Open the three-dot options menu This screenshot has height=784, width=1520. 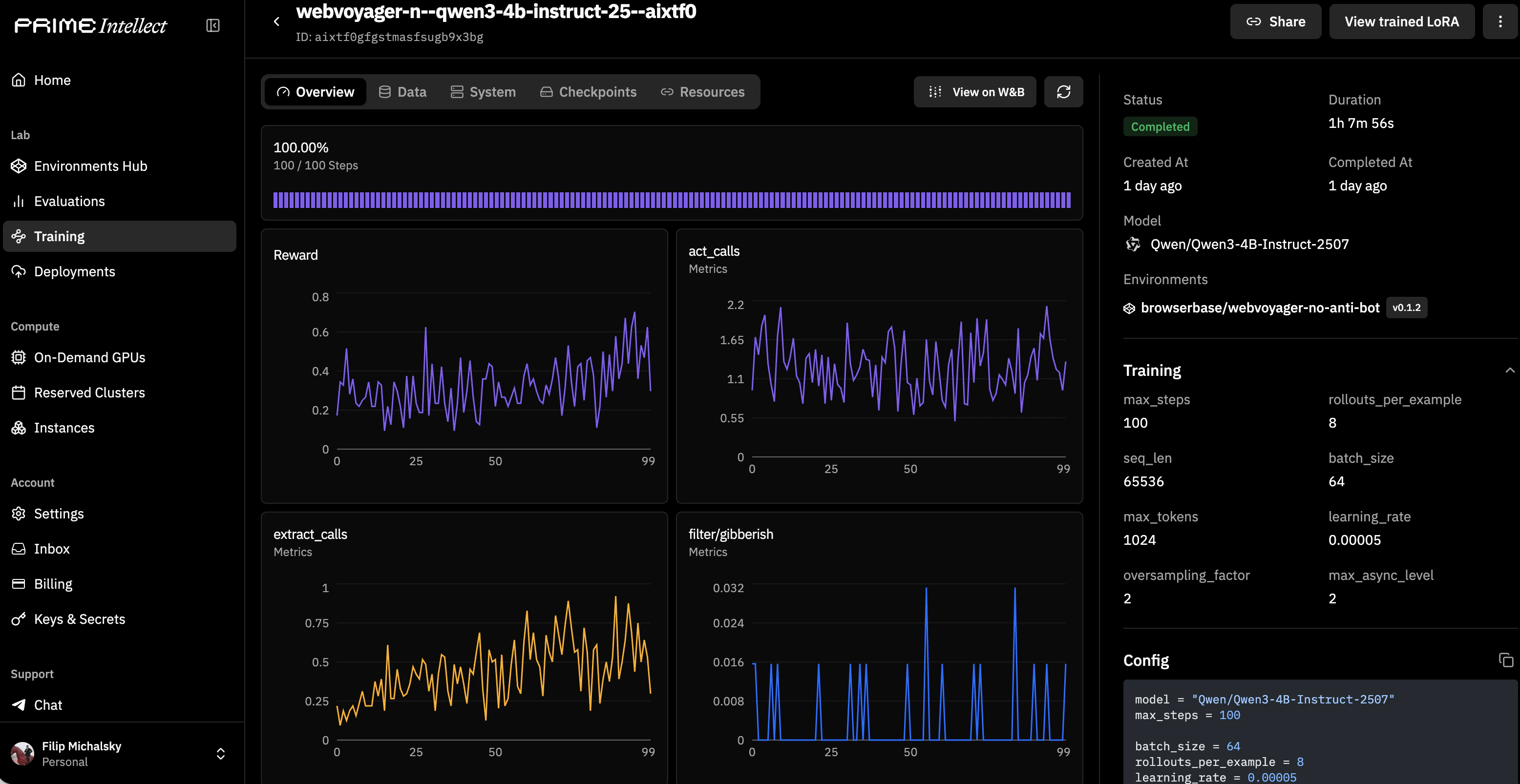pos(1500,21)
